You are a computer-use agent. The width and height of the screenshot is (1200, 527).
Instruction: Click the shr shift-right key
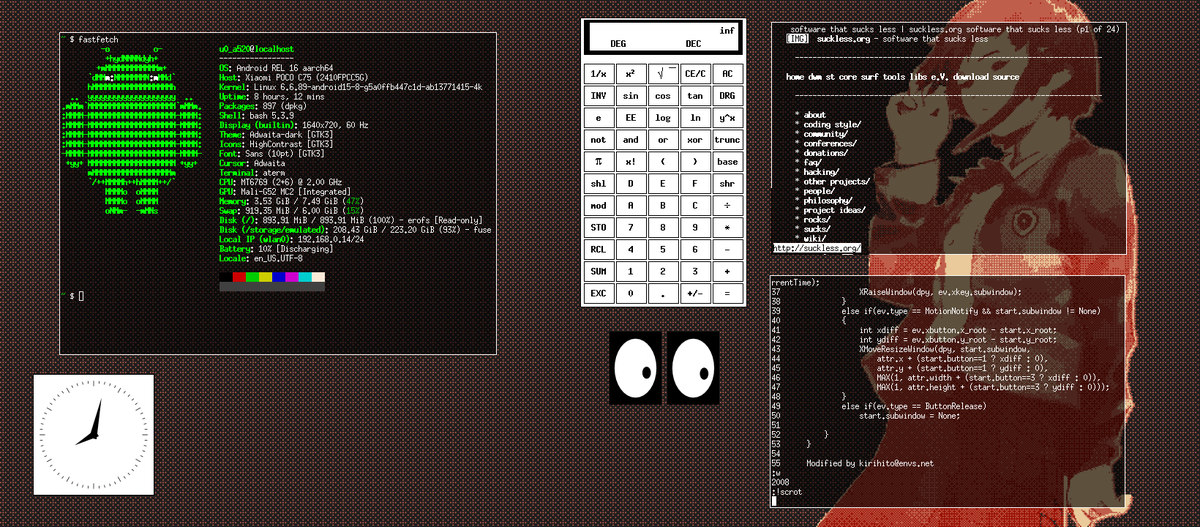tap(727, 184)
